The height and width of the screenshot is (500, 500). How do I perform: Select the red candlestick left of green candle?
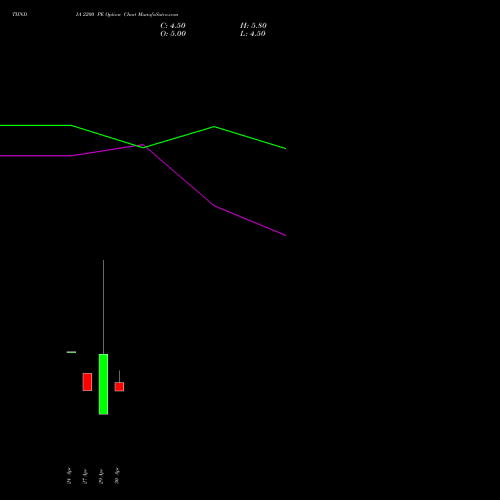point(87,382)
